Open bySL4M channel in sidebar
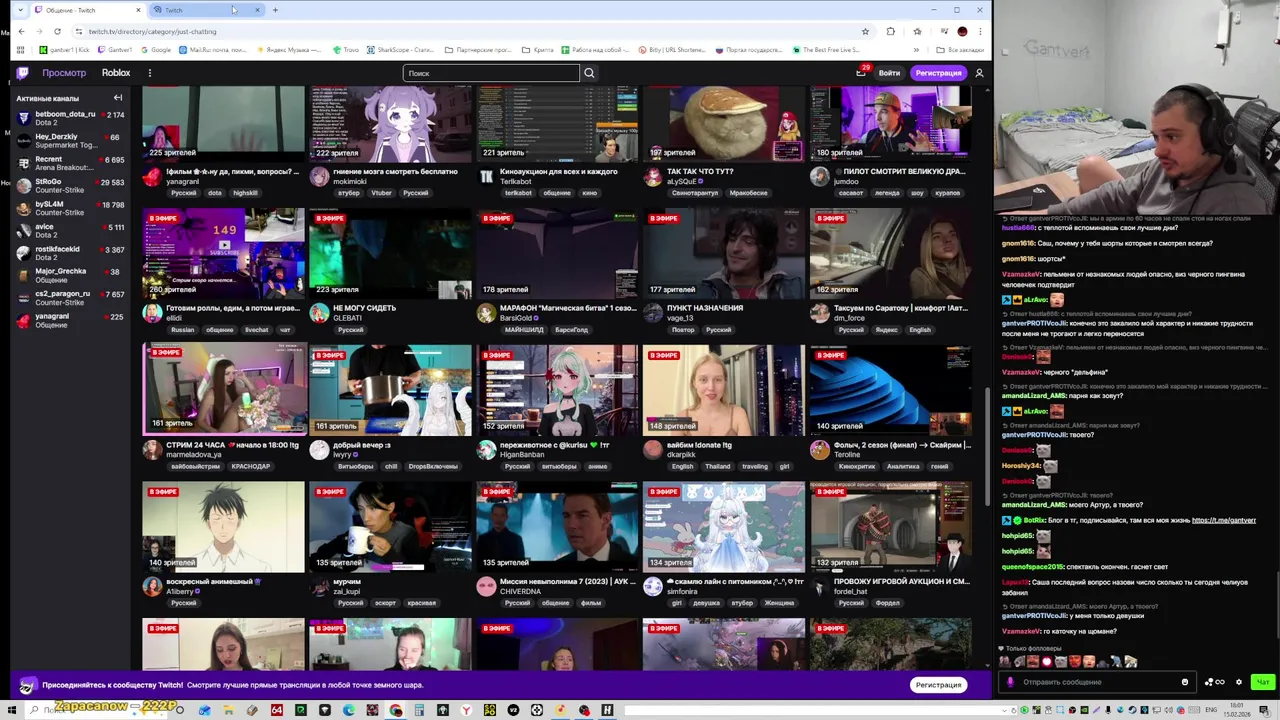Screen dimensions: 1280x720 [70, 208]
